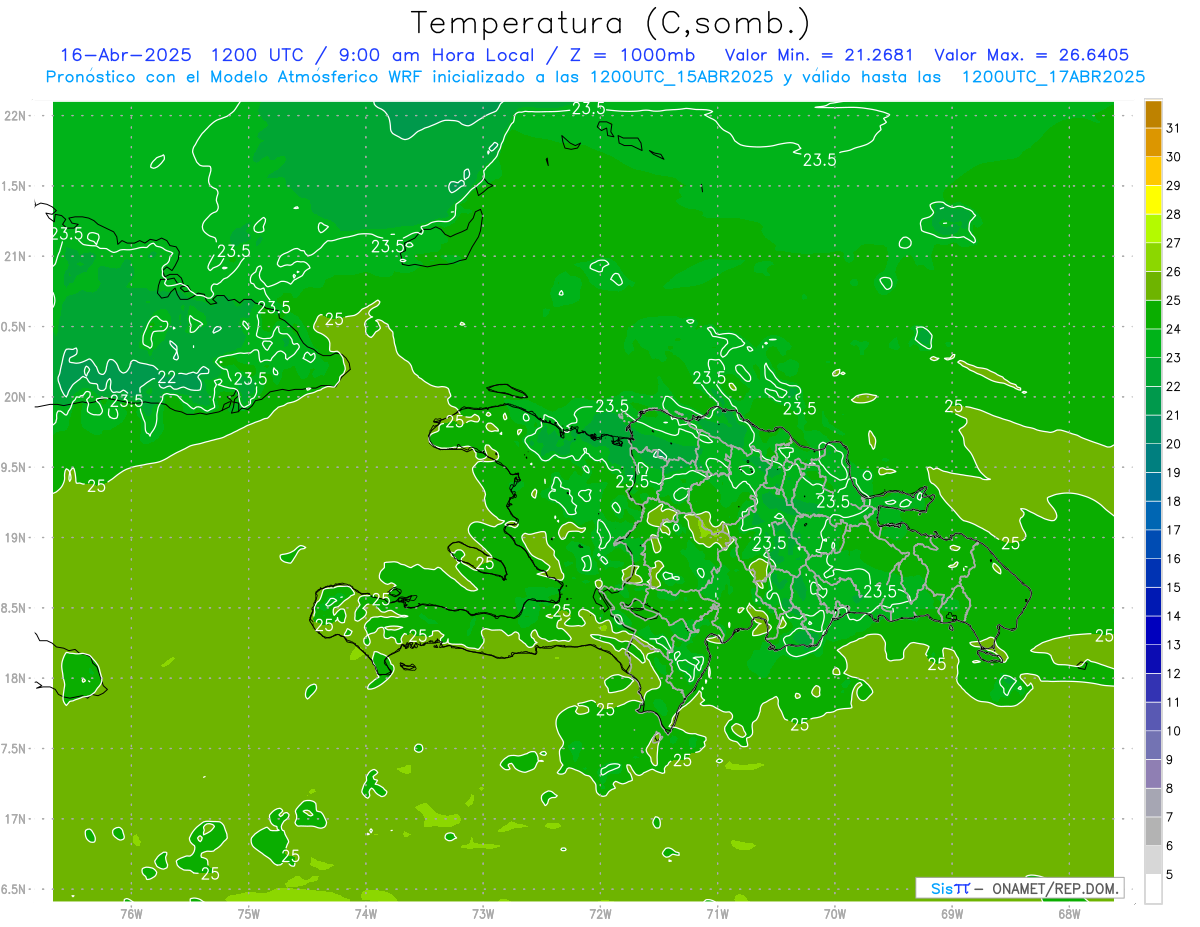
Task: Click the "17N" latitude axis label
Action: pos(15,819)
